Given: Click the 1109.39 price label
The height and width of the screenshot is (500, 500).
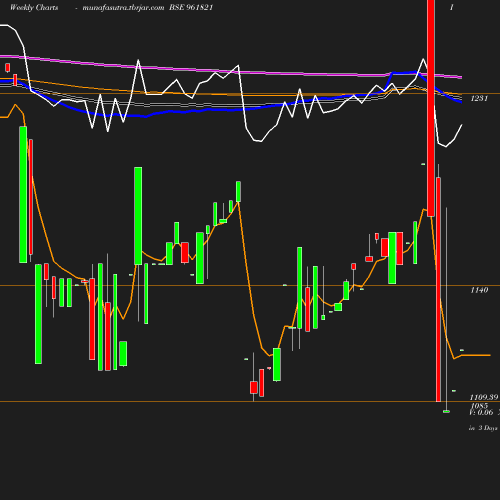Looking at the screenshot, I should pos(484,397).
